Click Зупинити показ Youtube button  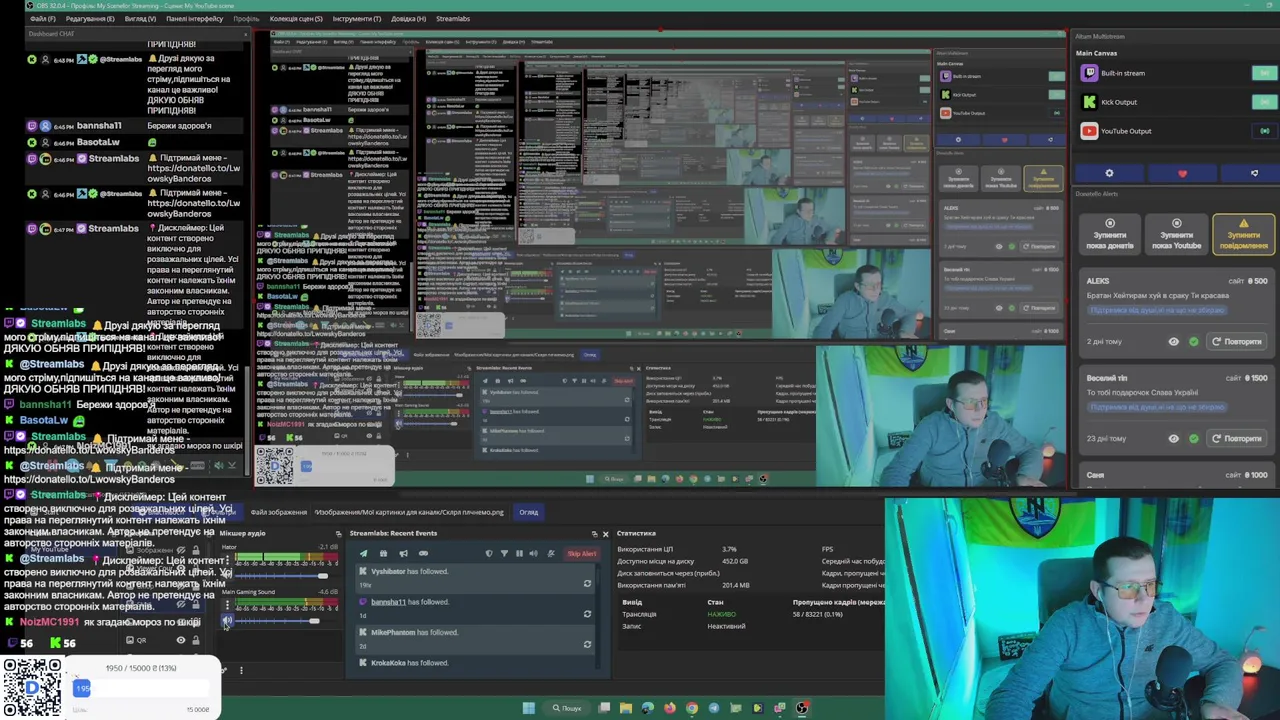pos(1177,234)
